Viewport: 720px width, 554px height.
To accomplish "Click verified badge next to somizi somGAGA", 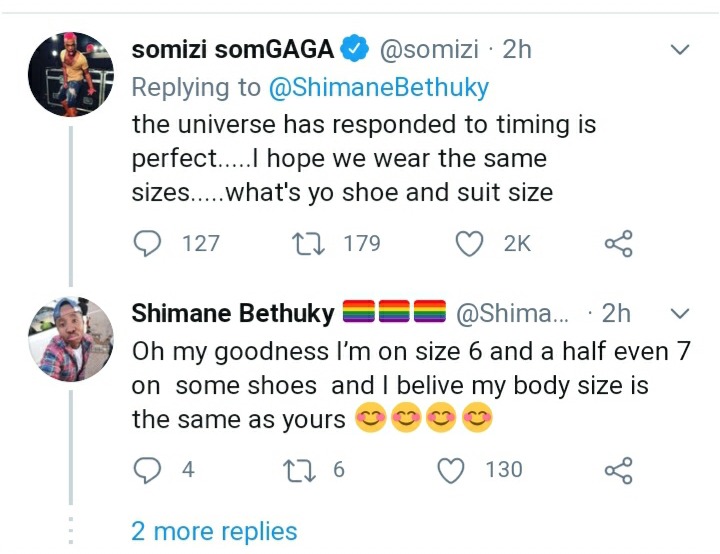I will tap(358, 48).
